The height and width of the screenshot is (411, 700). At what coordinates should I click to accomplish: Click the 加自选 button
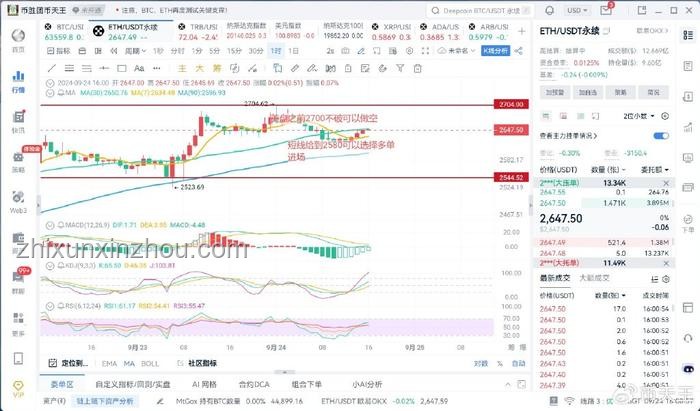[588, 92]
